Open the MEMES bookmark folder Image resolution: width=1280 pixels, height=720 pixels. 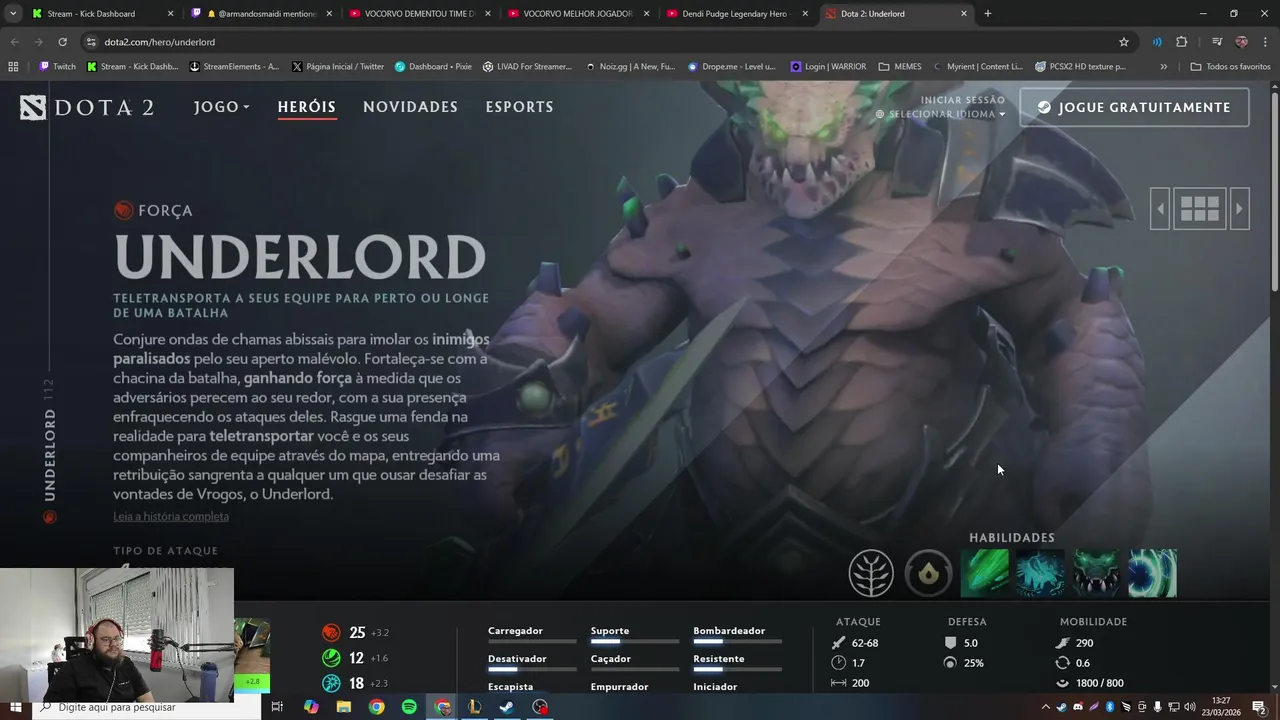coord(900,66)
